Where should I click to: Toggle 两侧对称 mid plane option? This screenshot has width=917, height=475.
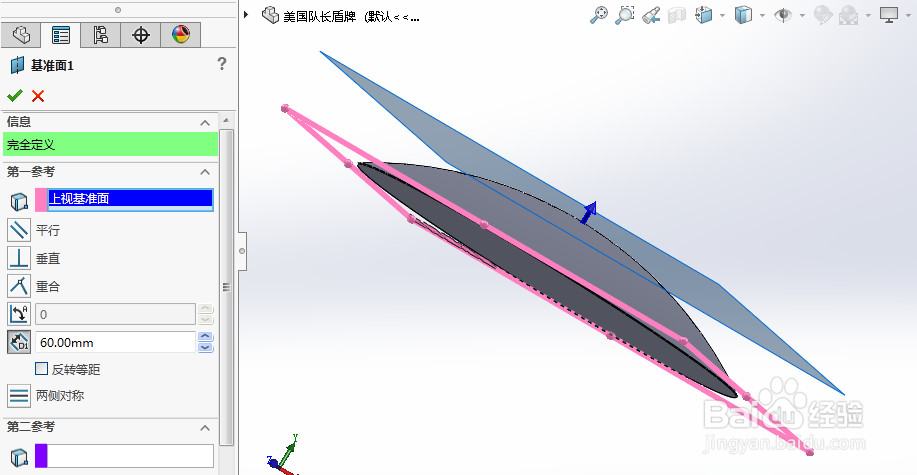click(x=19, y=396)
